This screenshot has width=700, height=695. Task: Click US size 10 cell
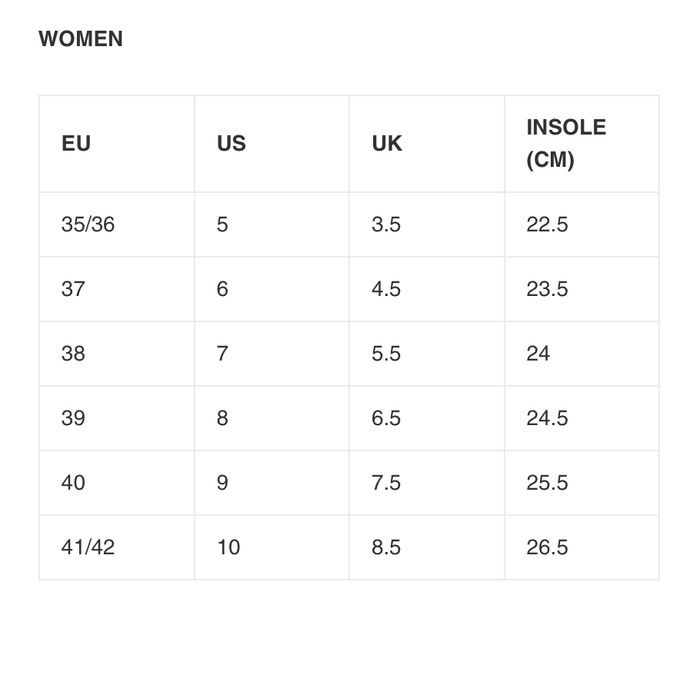pyautogui.click(x=228, y=547)
